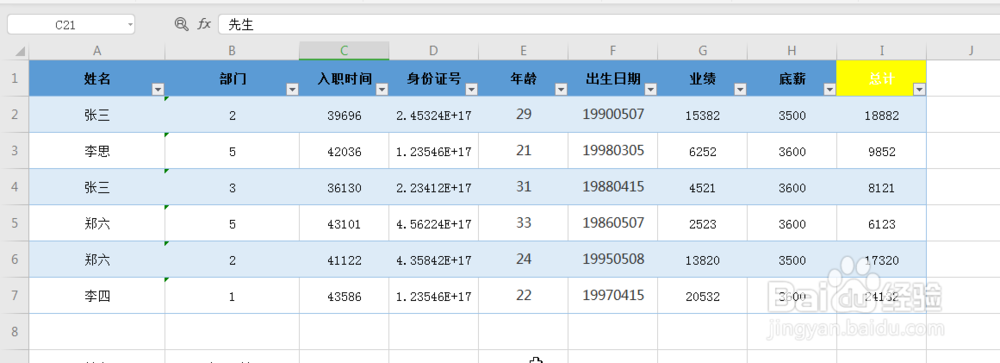Screen dimensions: 1000x363
Task: Select row 6 header
Action: 15,260
